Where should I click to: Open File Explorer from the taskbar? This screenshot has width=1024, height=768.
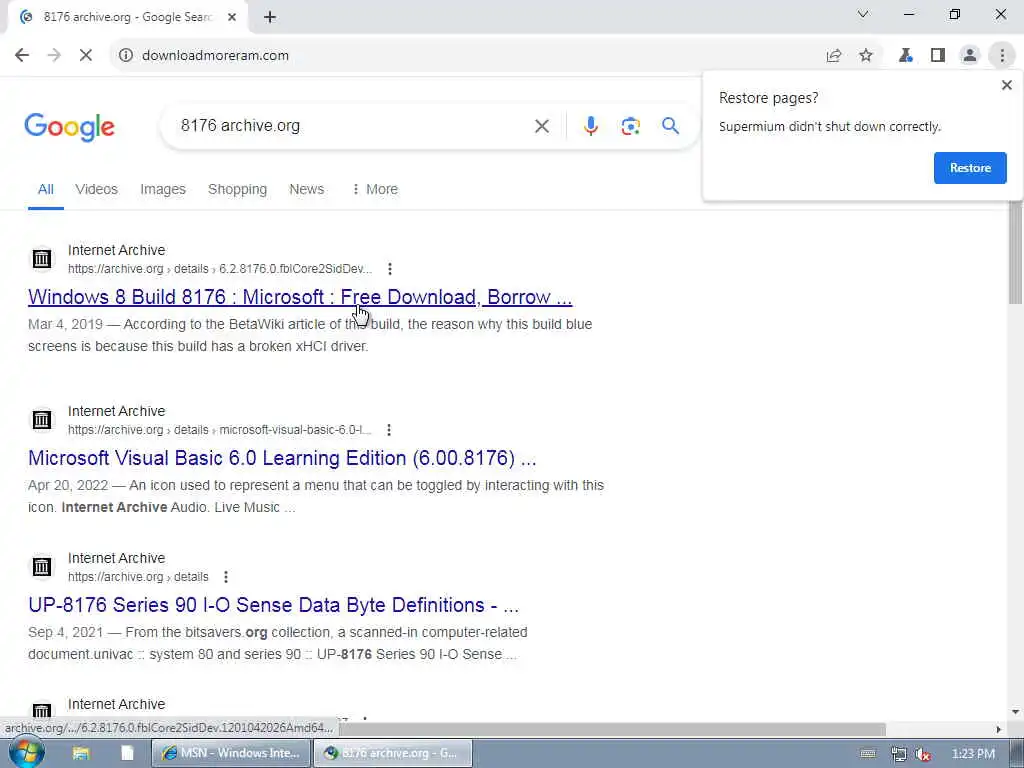pyautogui.click(x=81, y=753)
